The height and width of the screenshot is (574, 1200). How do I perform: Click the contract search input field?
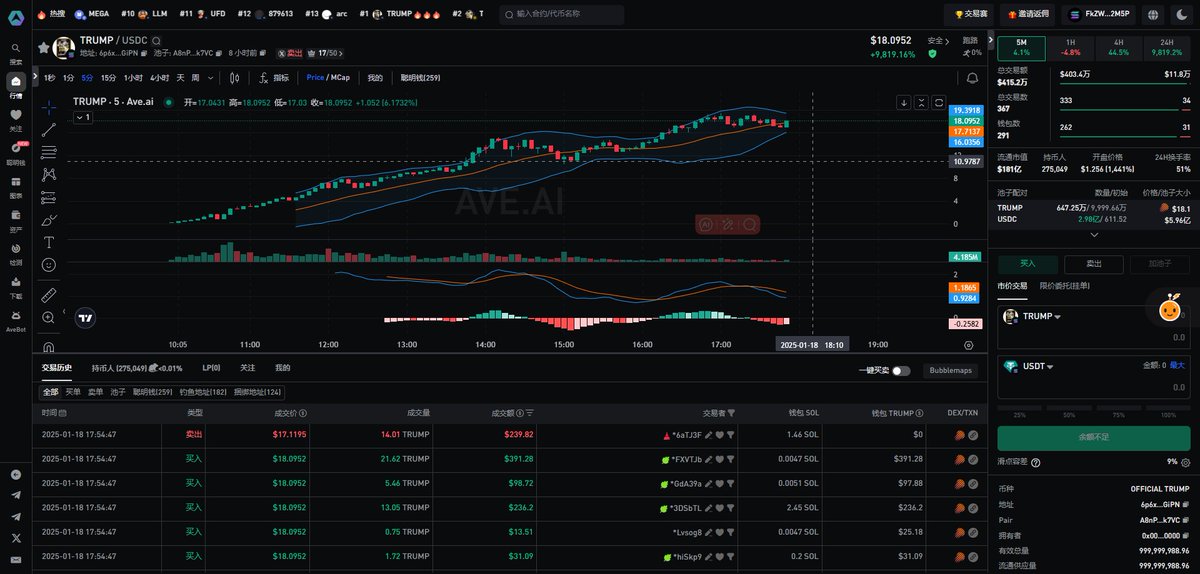561,15
